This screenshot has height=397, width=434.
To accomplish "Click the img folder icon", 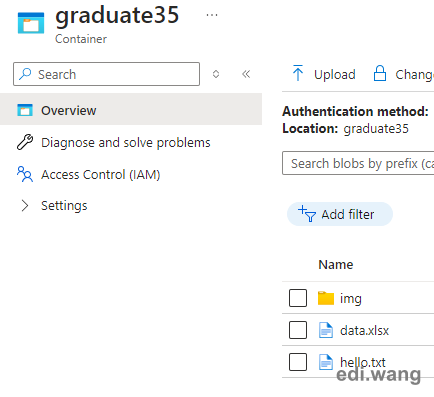I will [x=326, y=298].
